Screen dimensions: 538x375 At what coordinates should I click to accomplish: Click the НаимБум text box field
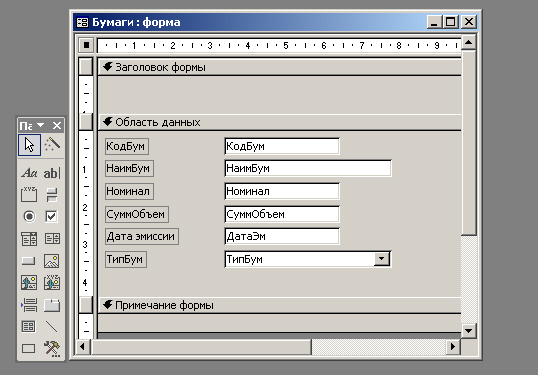click(308, 168)
